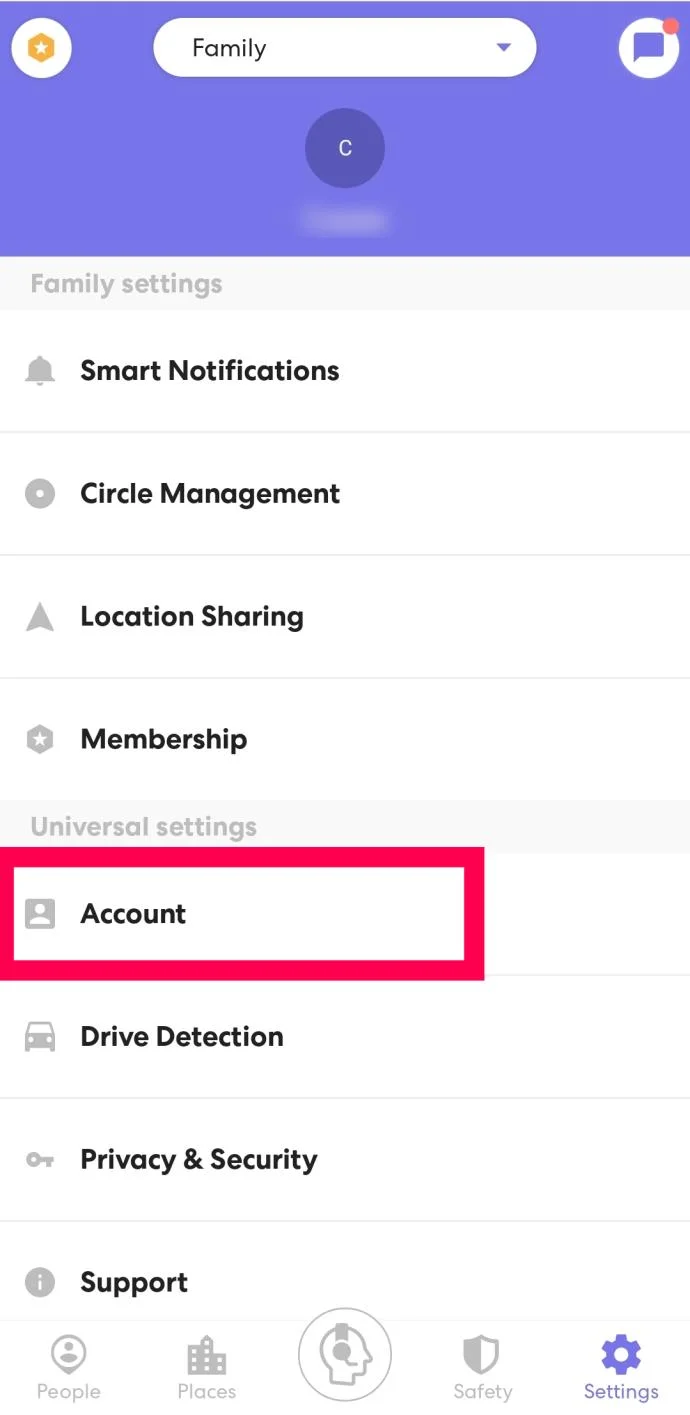Tap the key icon beside Privacy & Security
Viewport: 690px width, 1415px height.
(x=40, y=1160)
